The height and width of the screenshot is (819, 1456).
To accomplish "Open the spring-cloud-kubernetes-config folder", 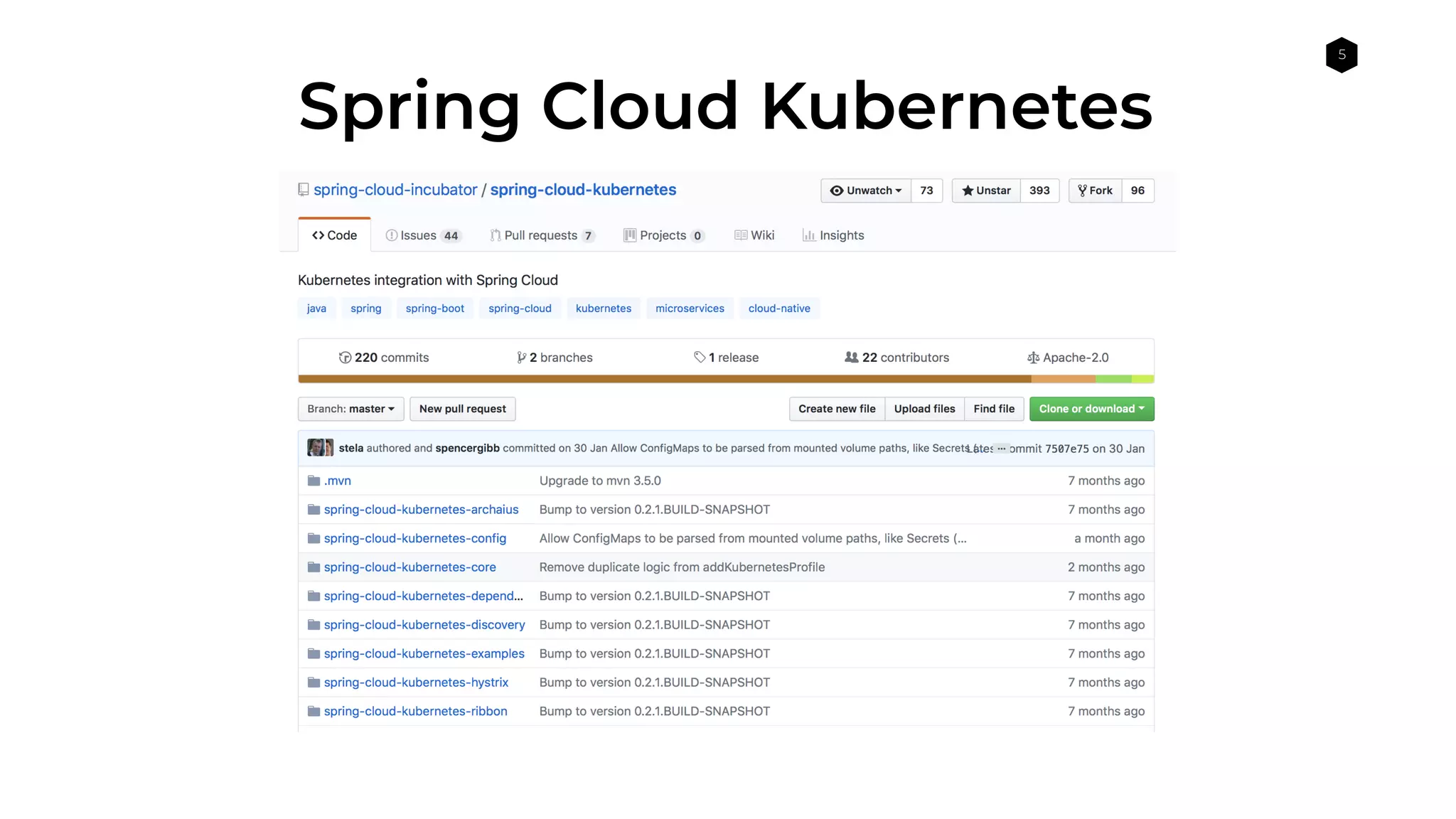I will (415, 538).
